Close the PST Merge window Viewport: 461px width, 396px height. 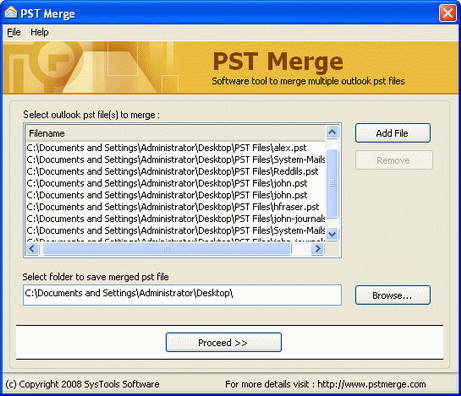coord(448,13)
